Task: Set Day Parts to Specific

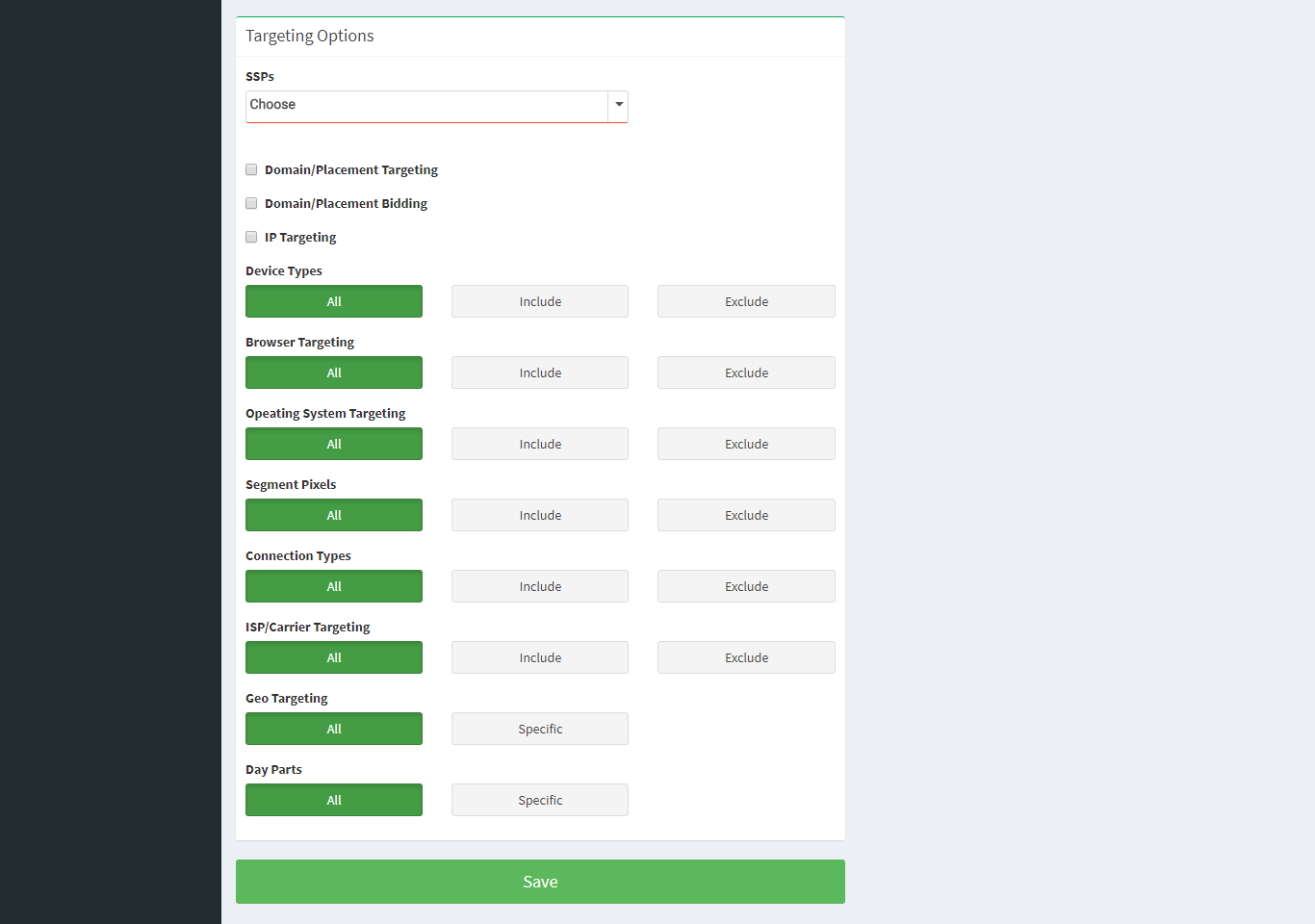Action: click(540, 800)
